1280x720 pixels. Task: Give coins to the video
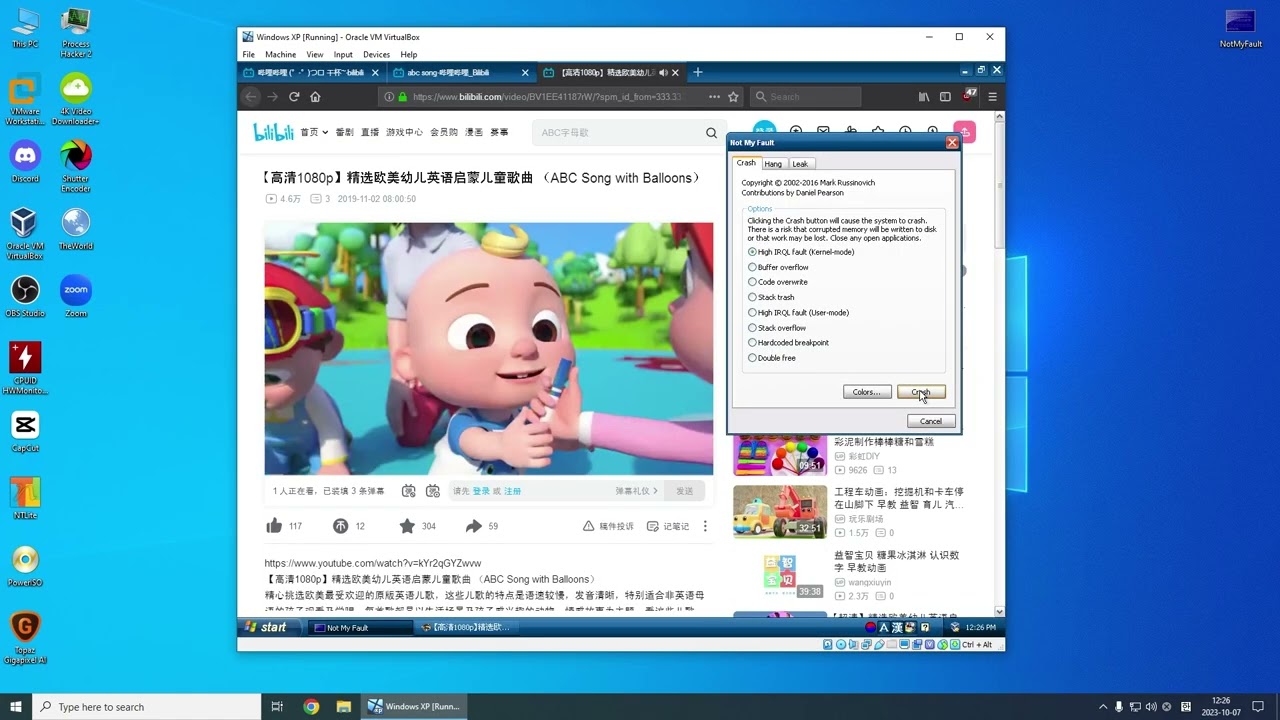(x=340, y=526)
